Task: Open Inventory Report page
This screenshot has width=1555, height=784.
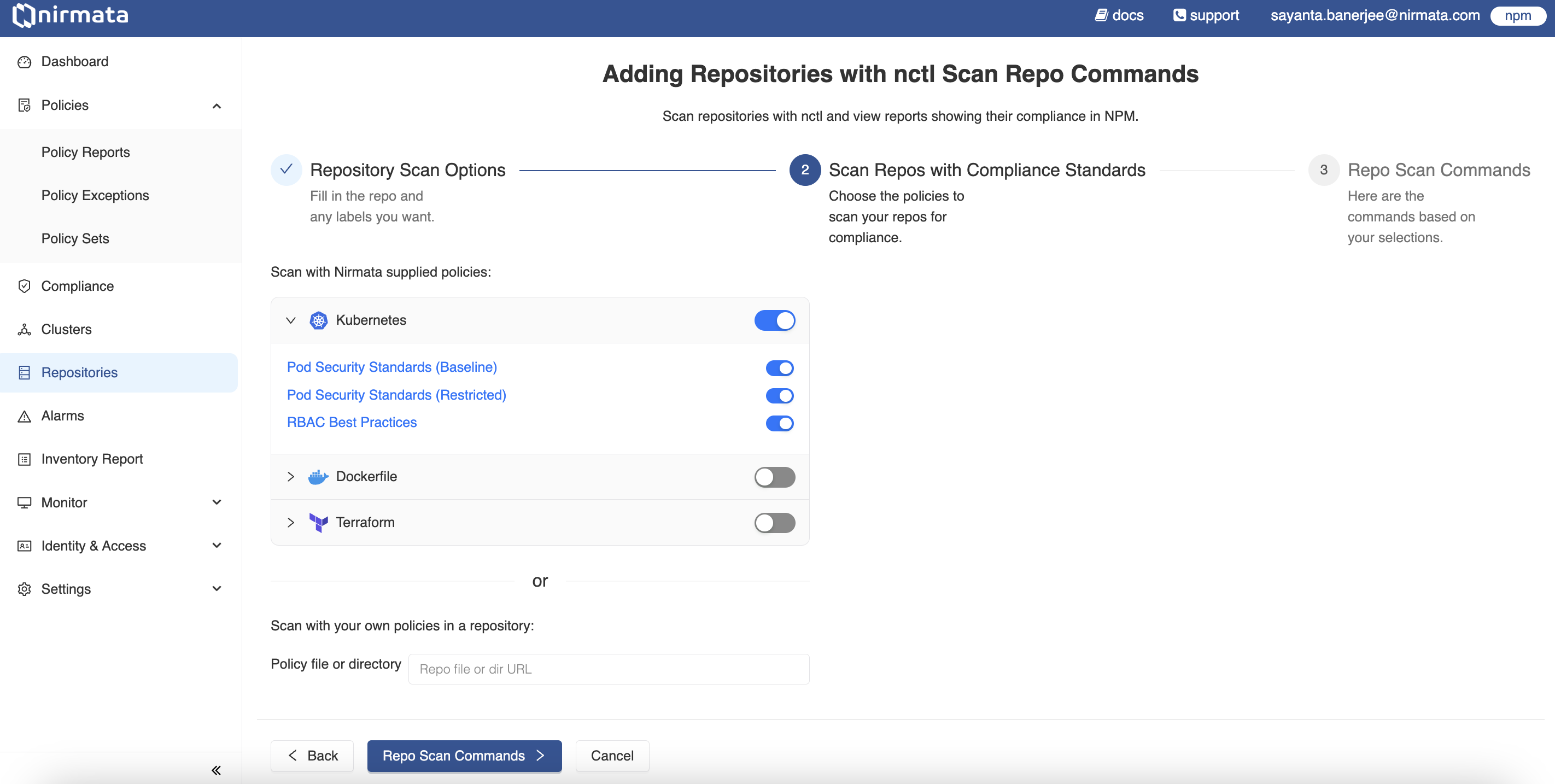Action: 92,459
